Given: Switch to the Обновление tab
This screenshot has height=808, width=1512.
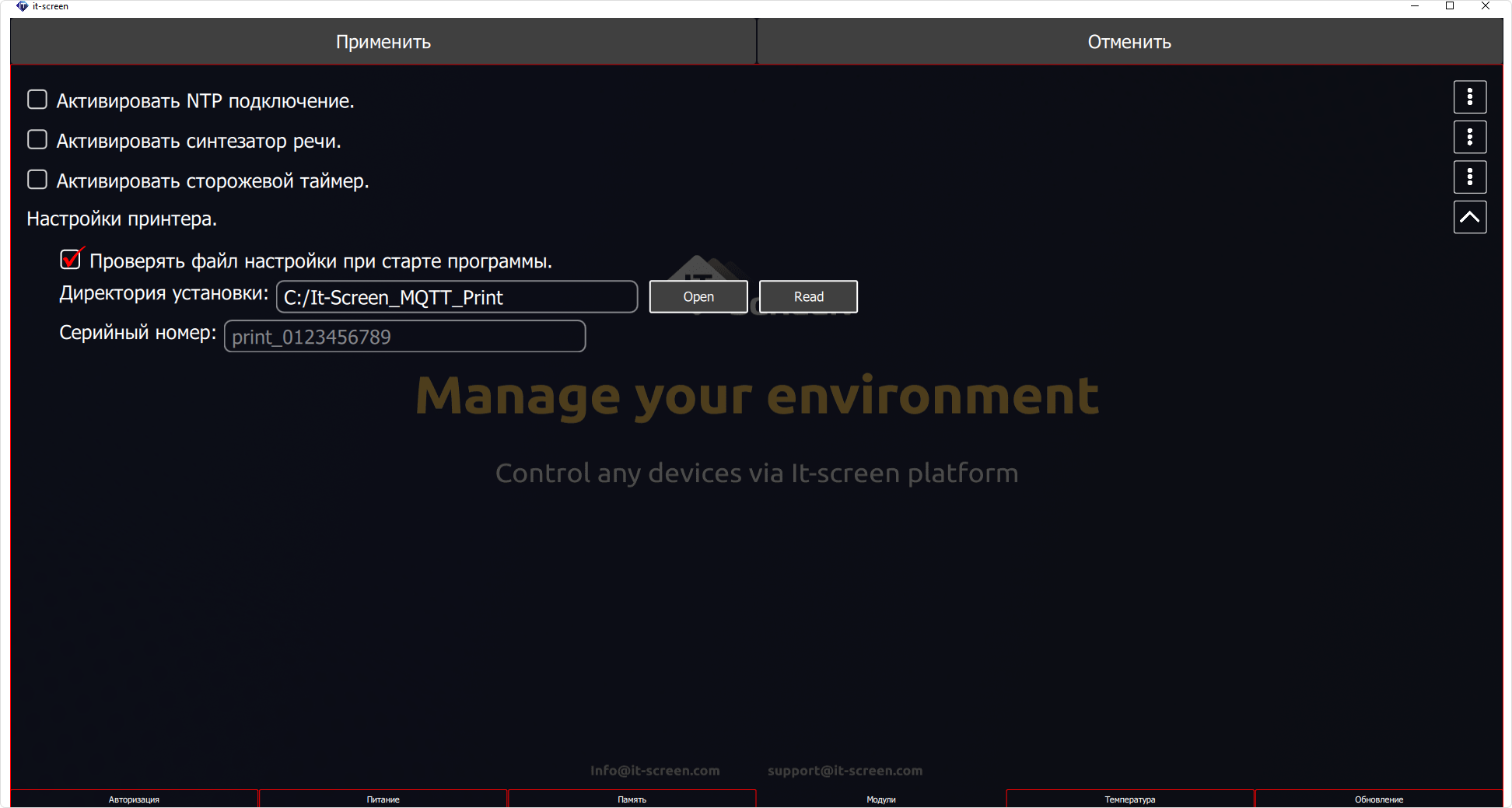Looking at the screenshot, I should (1378, 799).
